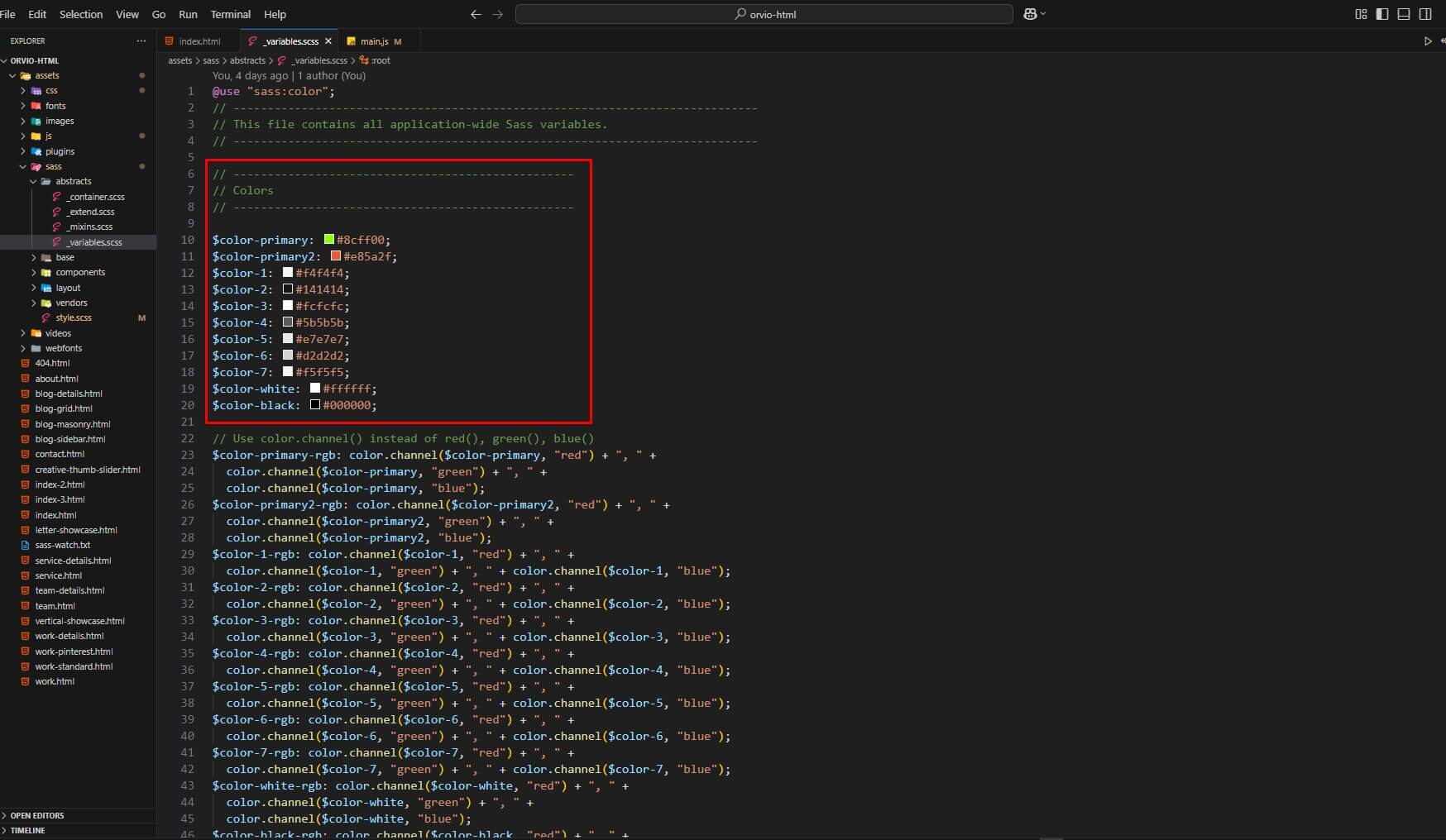Click the green #8cff00 color swatch
Screen dimensions: 1446x840
point(329,240)
